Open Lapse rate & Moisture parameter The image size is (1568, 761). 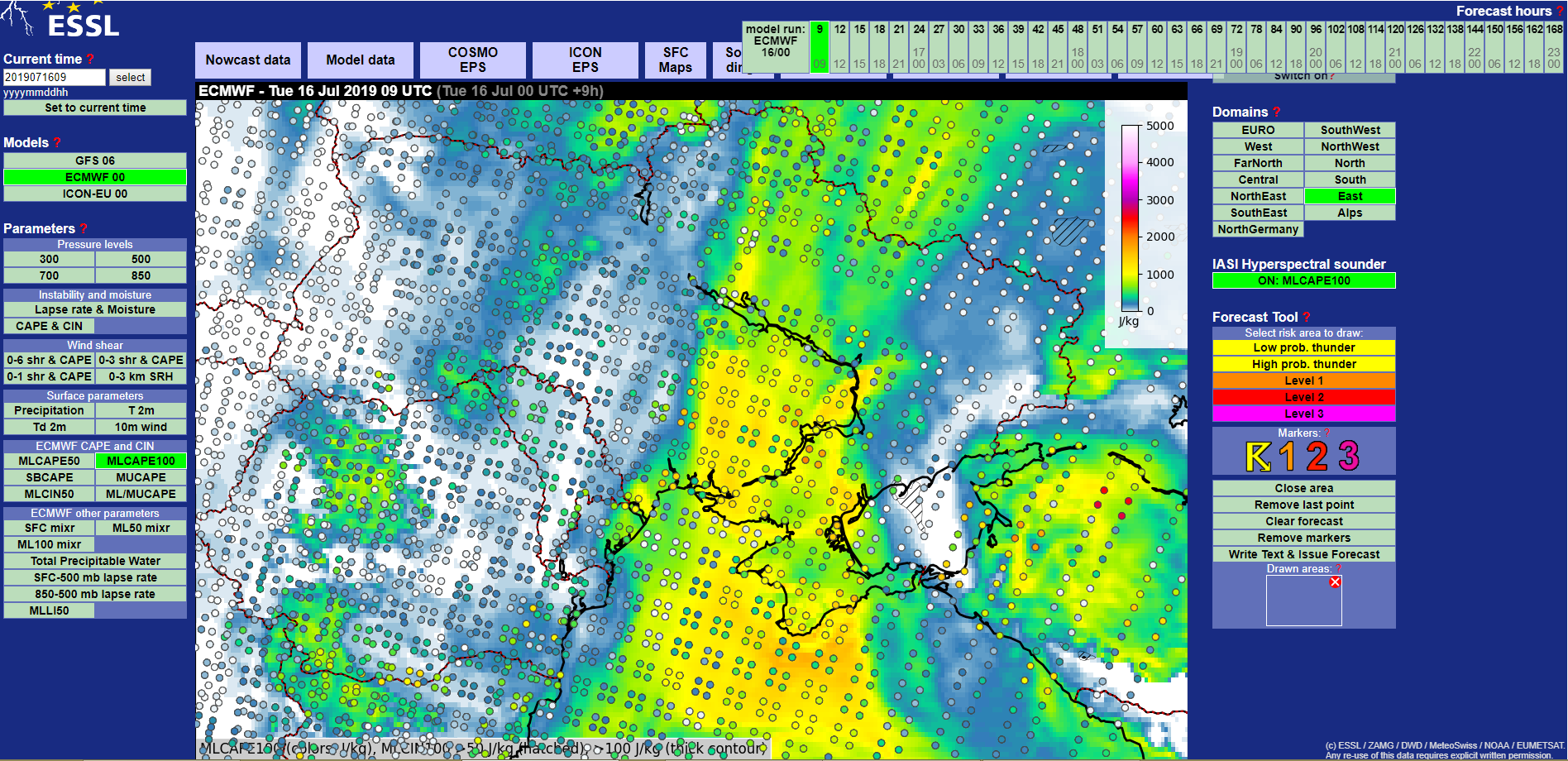[x=95, y=309]
